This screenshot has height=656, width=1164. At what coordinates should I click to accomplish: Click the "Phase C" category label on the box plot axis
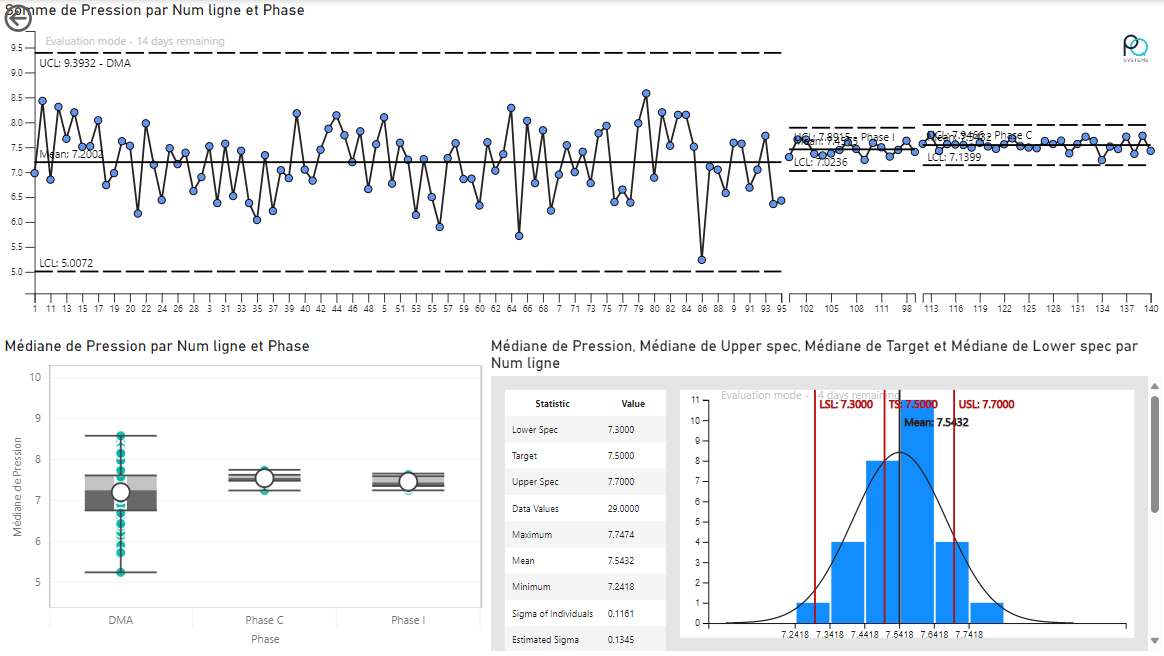(264, 620)
